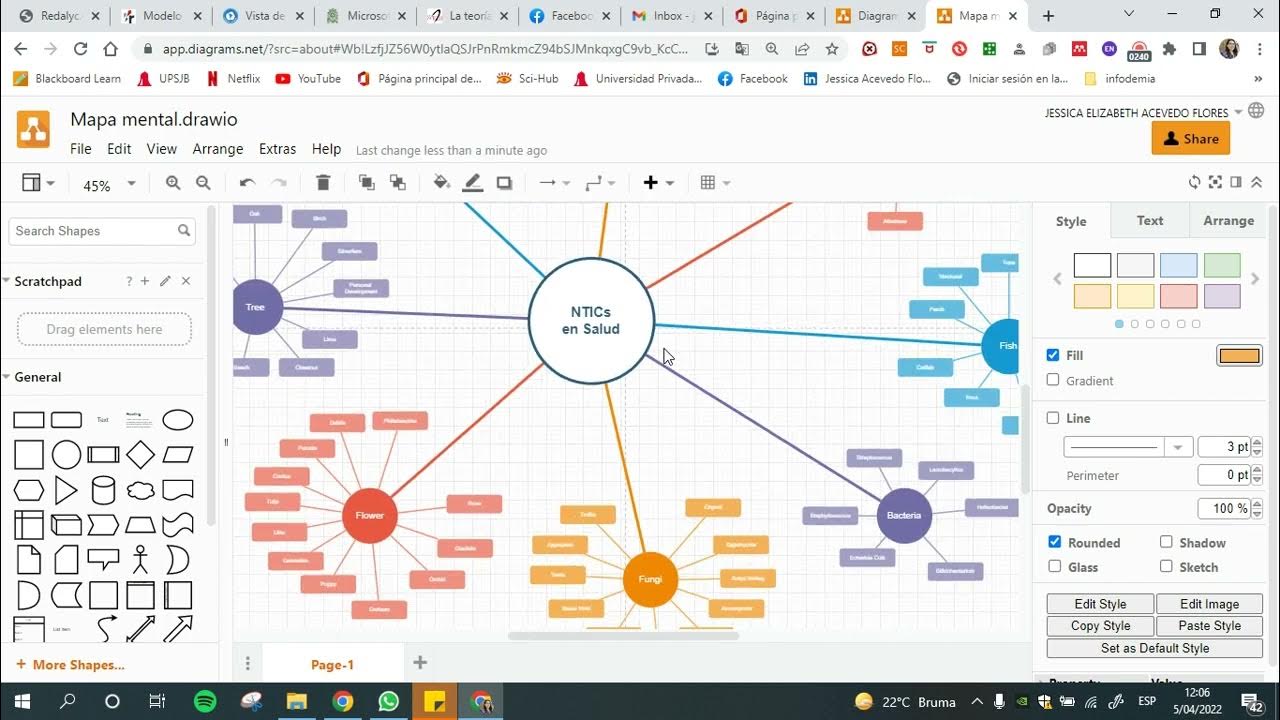Choose the light green style swatch
The height and width of the screenshot is (720, 1280).
point(1222,265)
